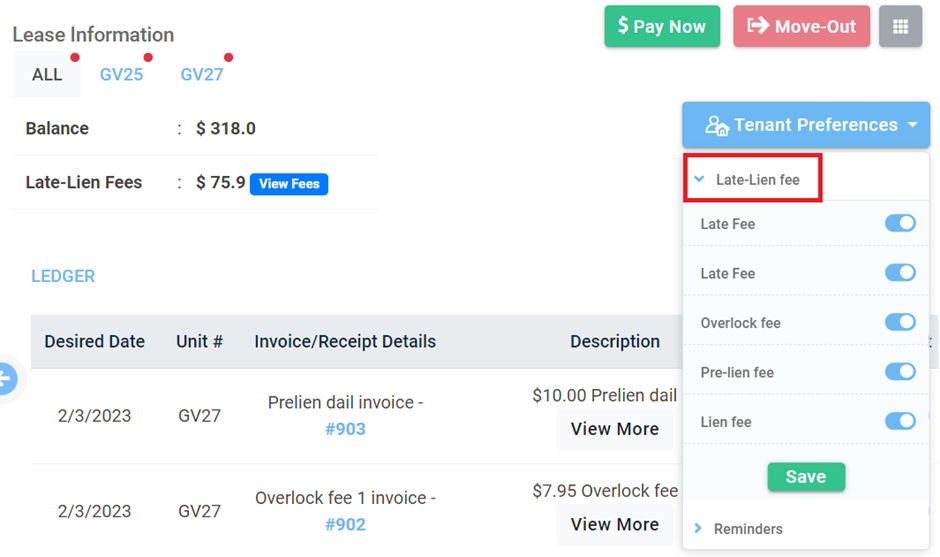
Task: Open invoice #903 link
Action: [x=345, y=429]
